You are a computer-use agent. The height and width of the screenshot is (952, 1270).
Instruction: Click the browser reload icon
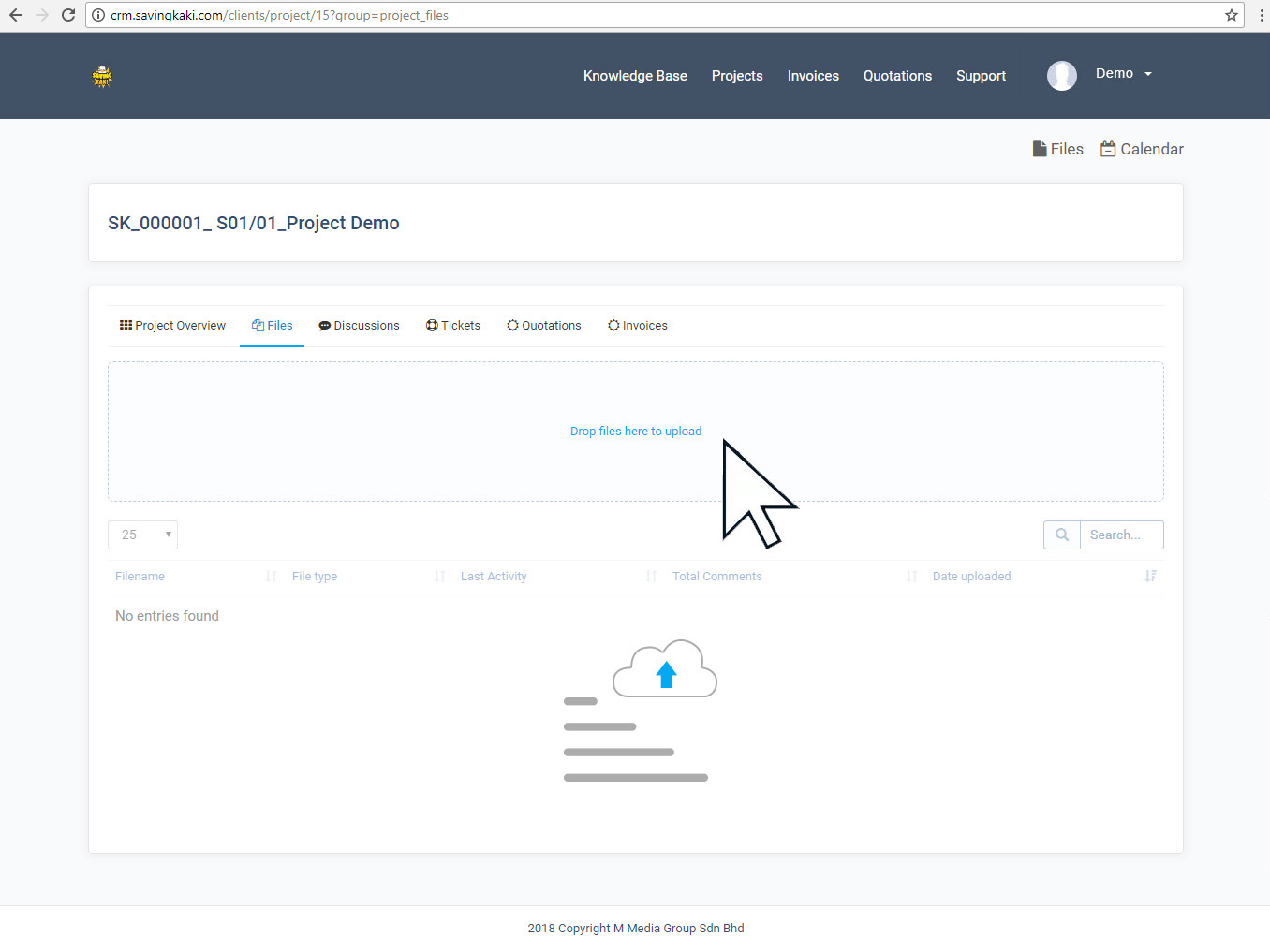click(68, 15)
